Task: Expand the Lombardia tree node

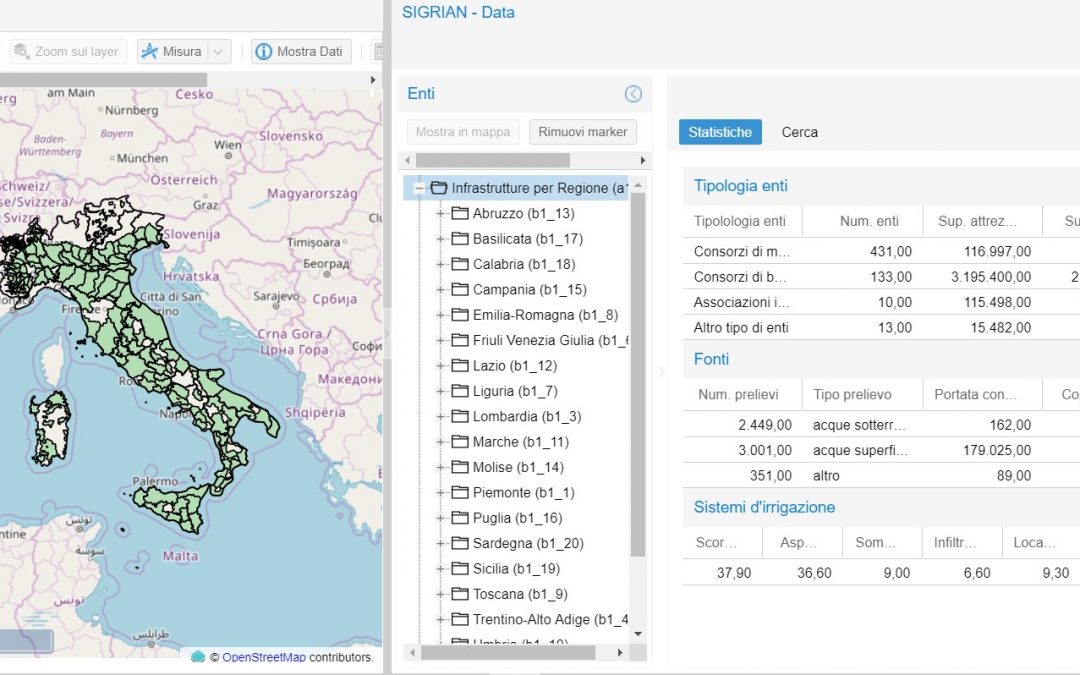Action: point(440,416)
